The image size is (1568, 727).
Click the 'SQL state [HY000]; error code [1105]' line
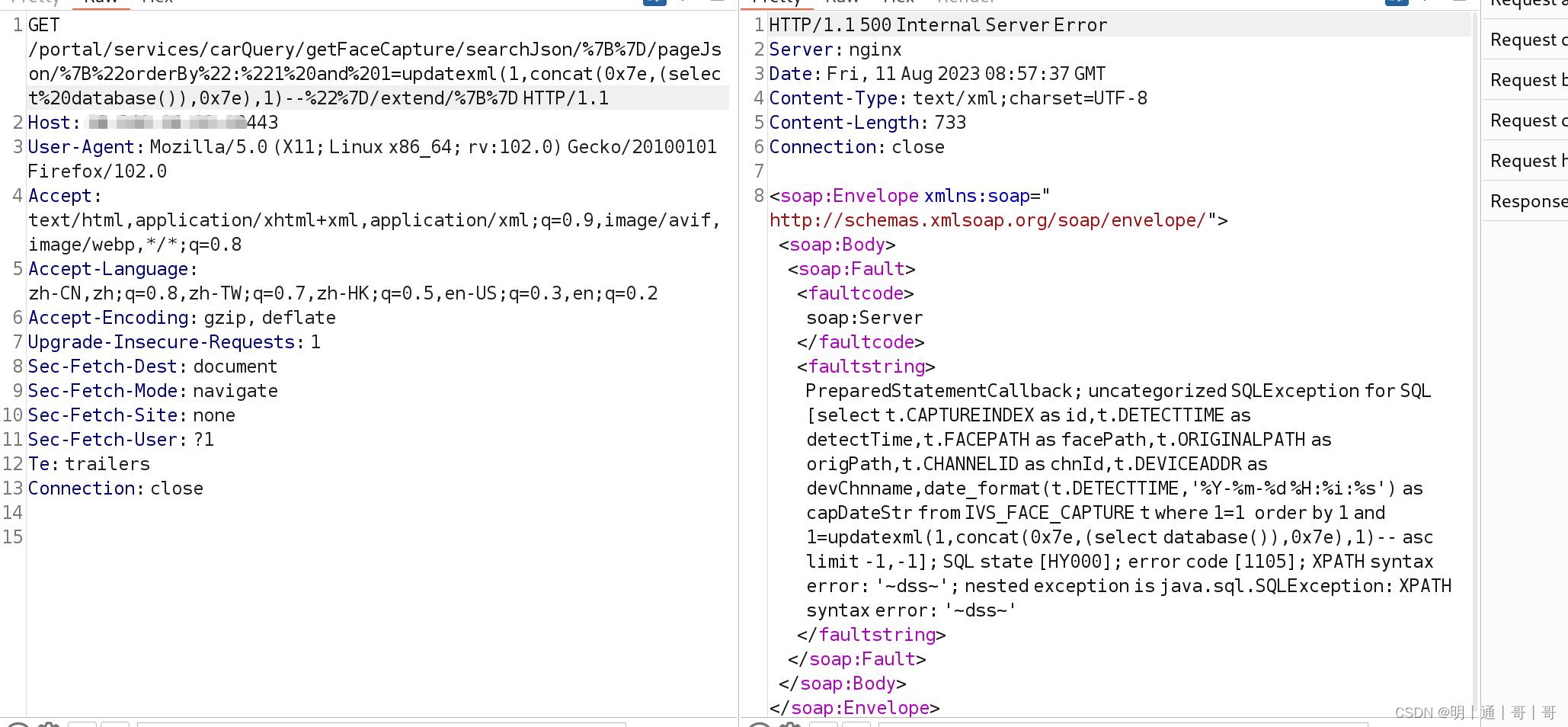click(1120, 562)
